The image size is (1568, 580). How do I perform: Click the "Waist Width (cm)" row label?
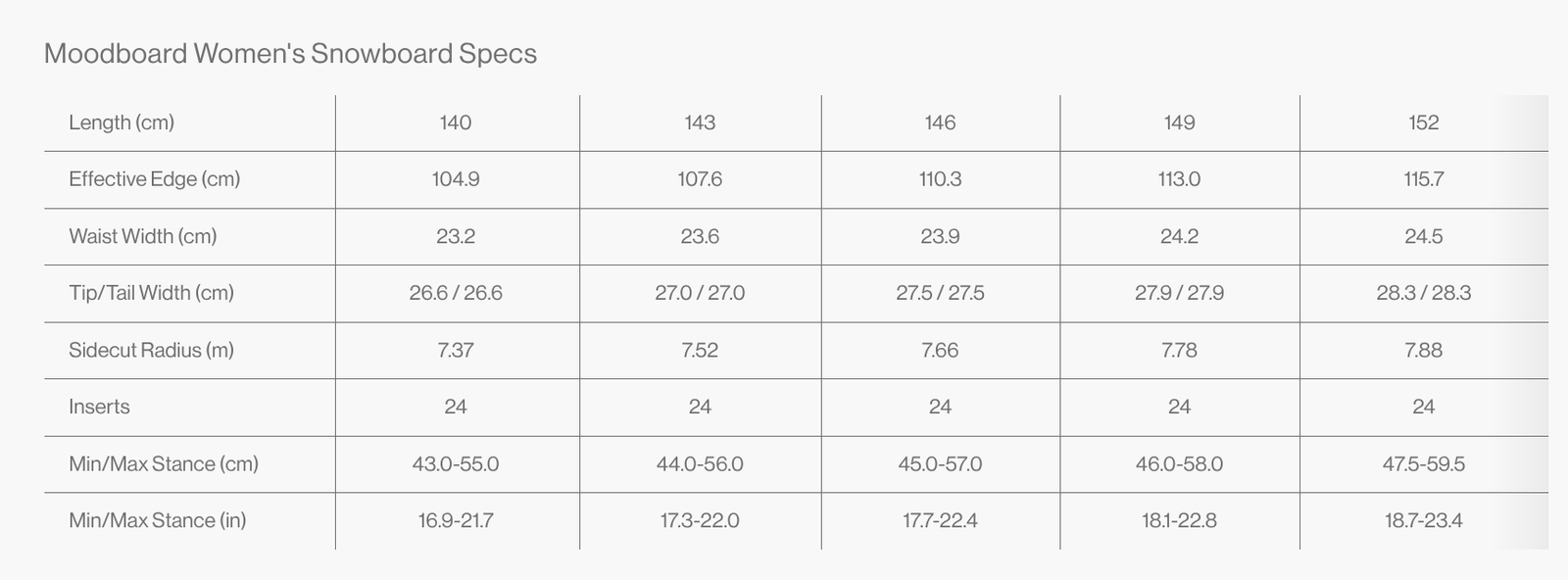[x=143, y=236]
